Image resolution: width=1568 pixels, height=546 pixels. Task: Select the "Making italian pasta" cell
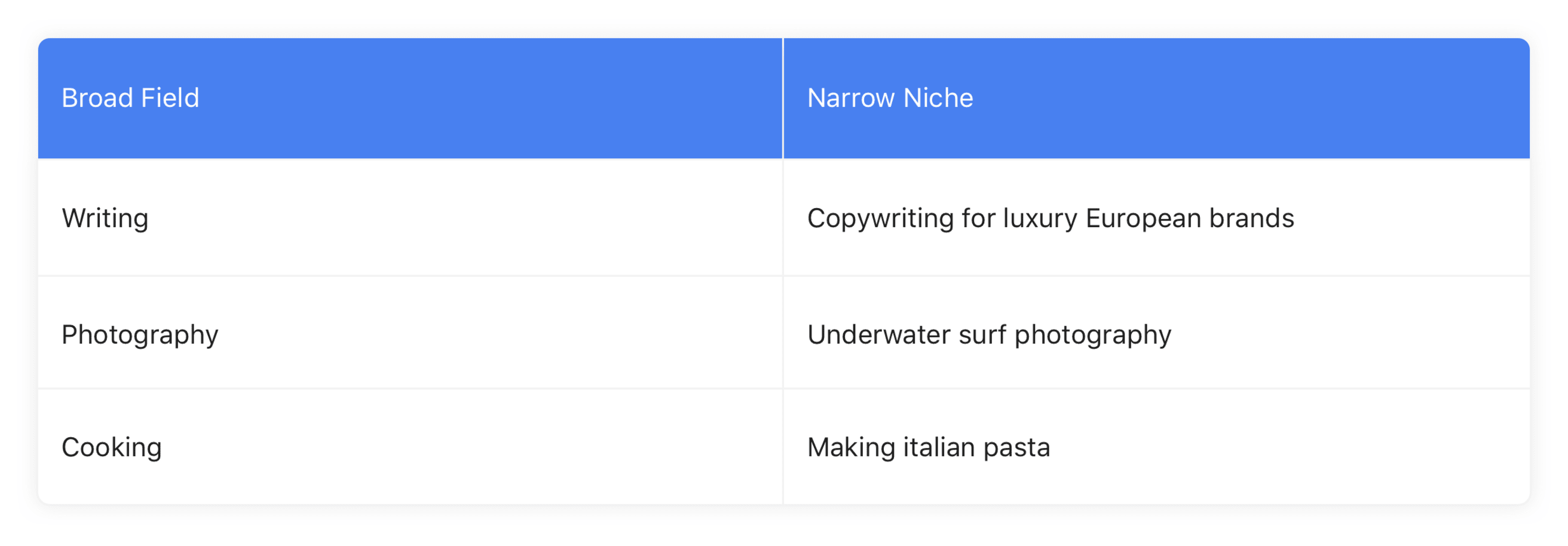tap(1156, 447)
